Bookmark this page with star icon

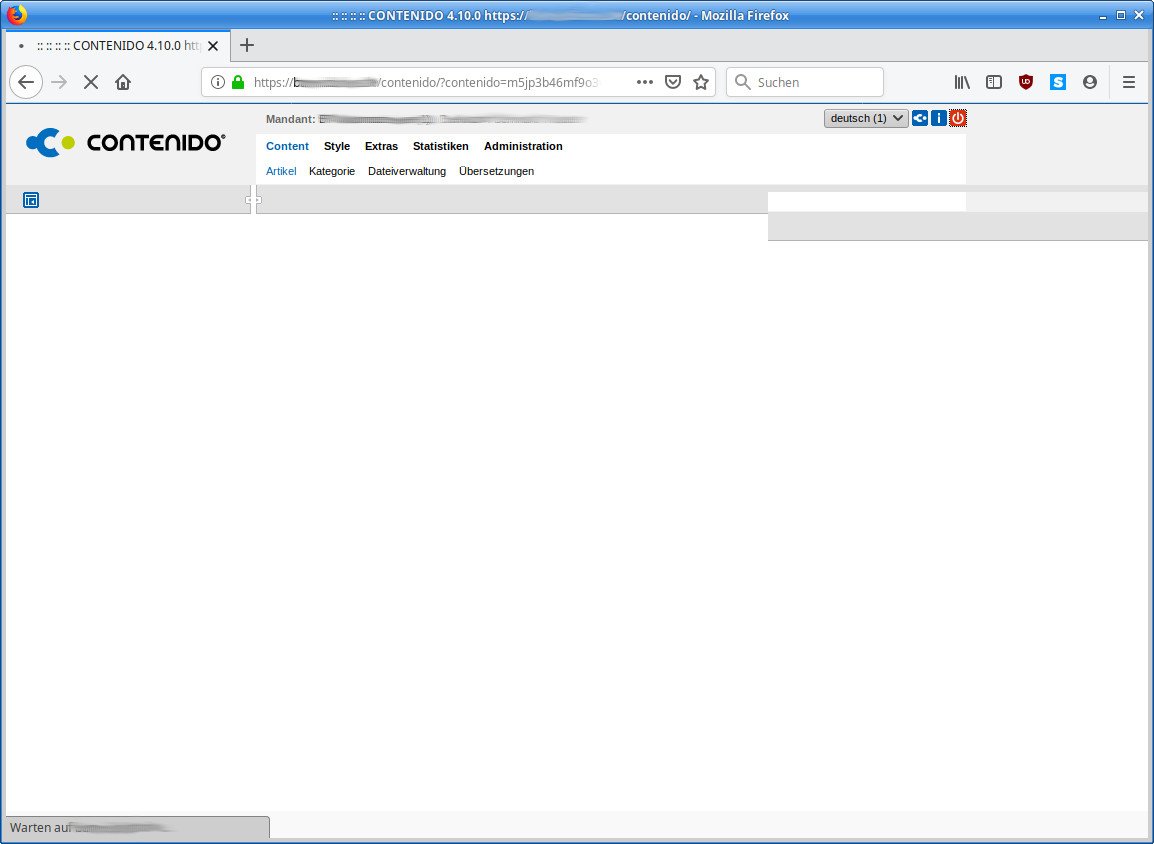pyautogui.click(x=701, y=82)
